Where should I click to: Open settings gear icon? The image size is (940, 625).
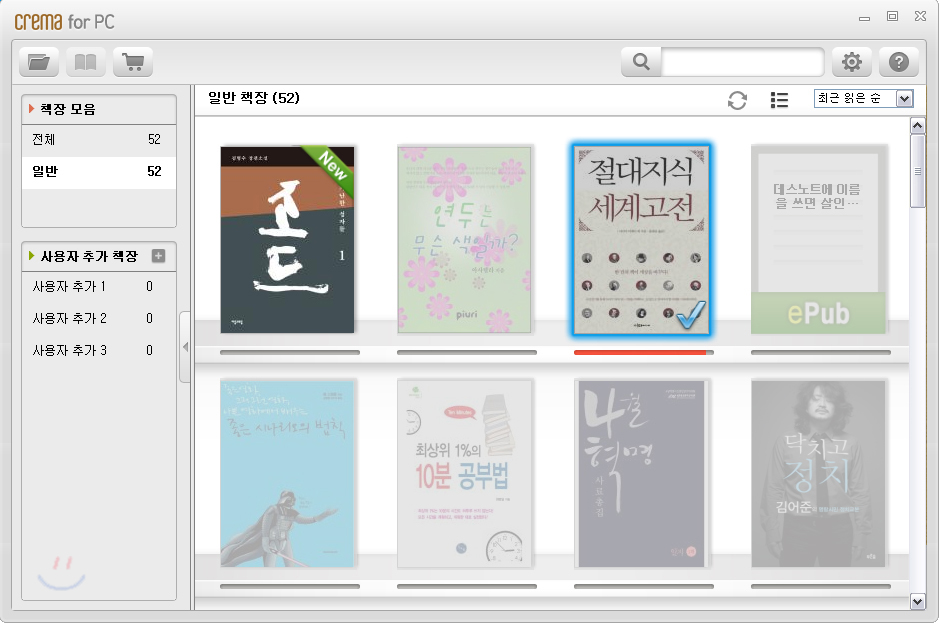[x=851, y=62]
